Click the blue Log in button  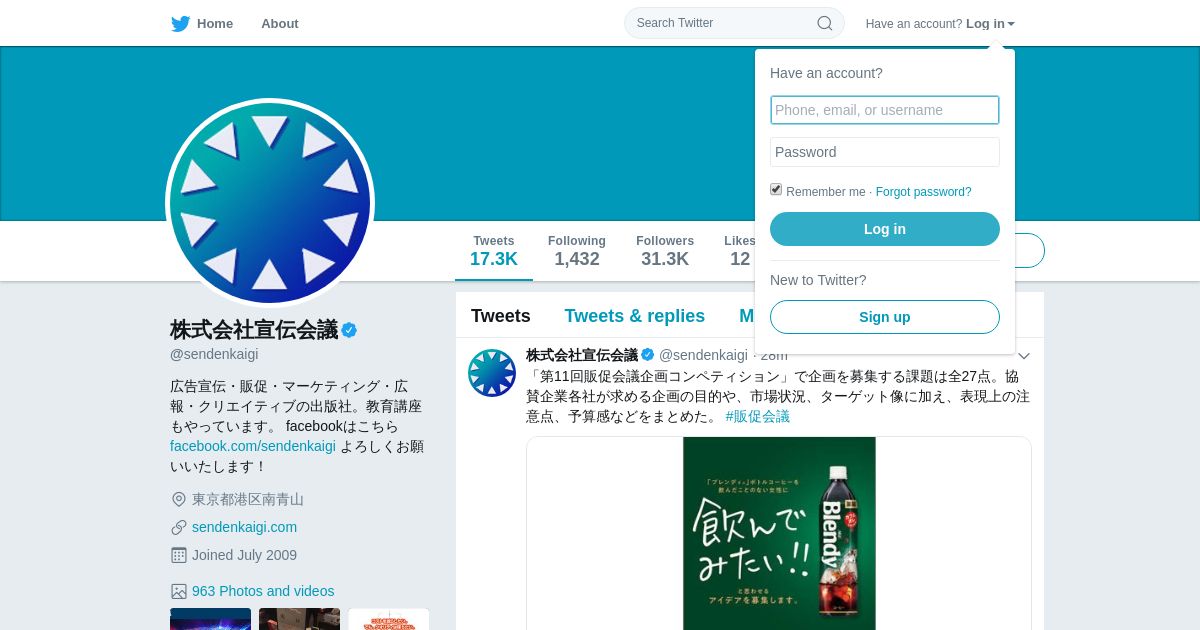point(885,229)
